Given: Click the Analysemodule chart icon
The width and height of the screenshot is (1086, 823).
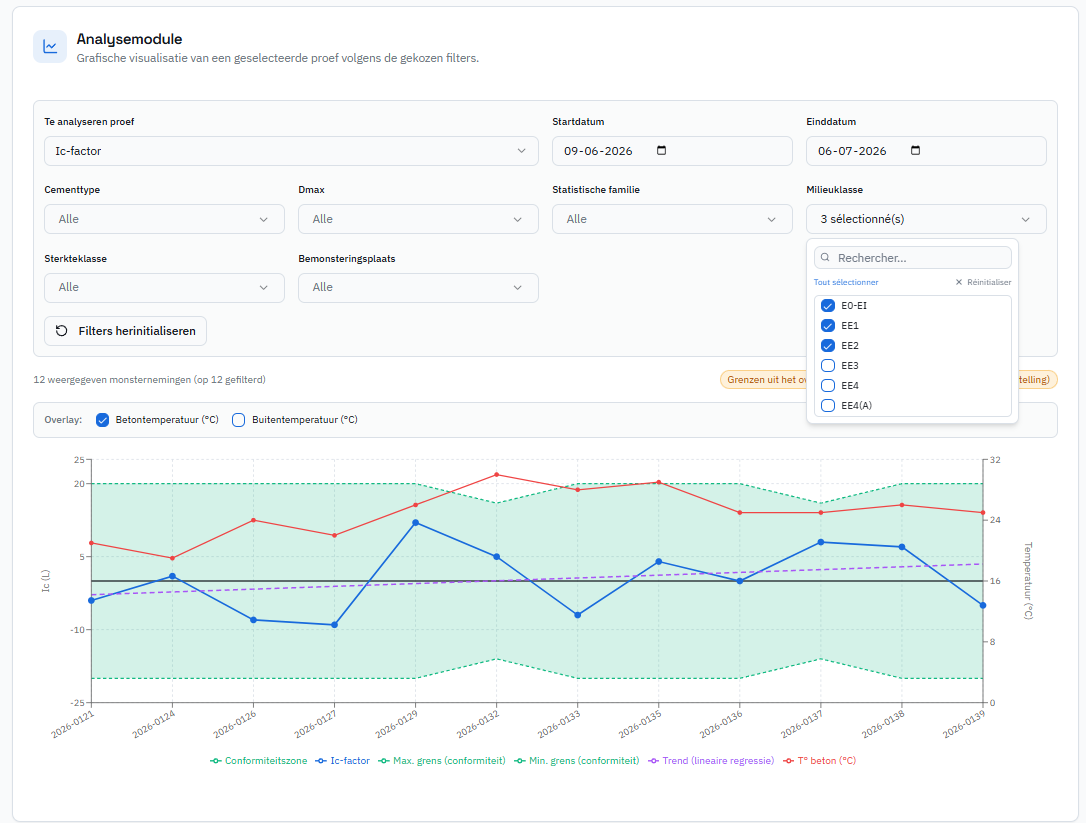Looking at the screenshot, I should coord(50,46).
